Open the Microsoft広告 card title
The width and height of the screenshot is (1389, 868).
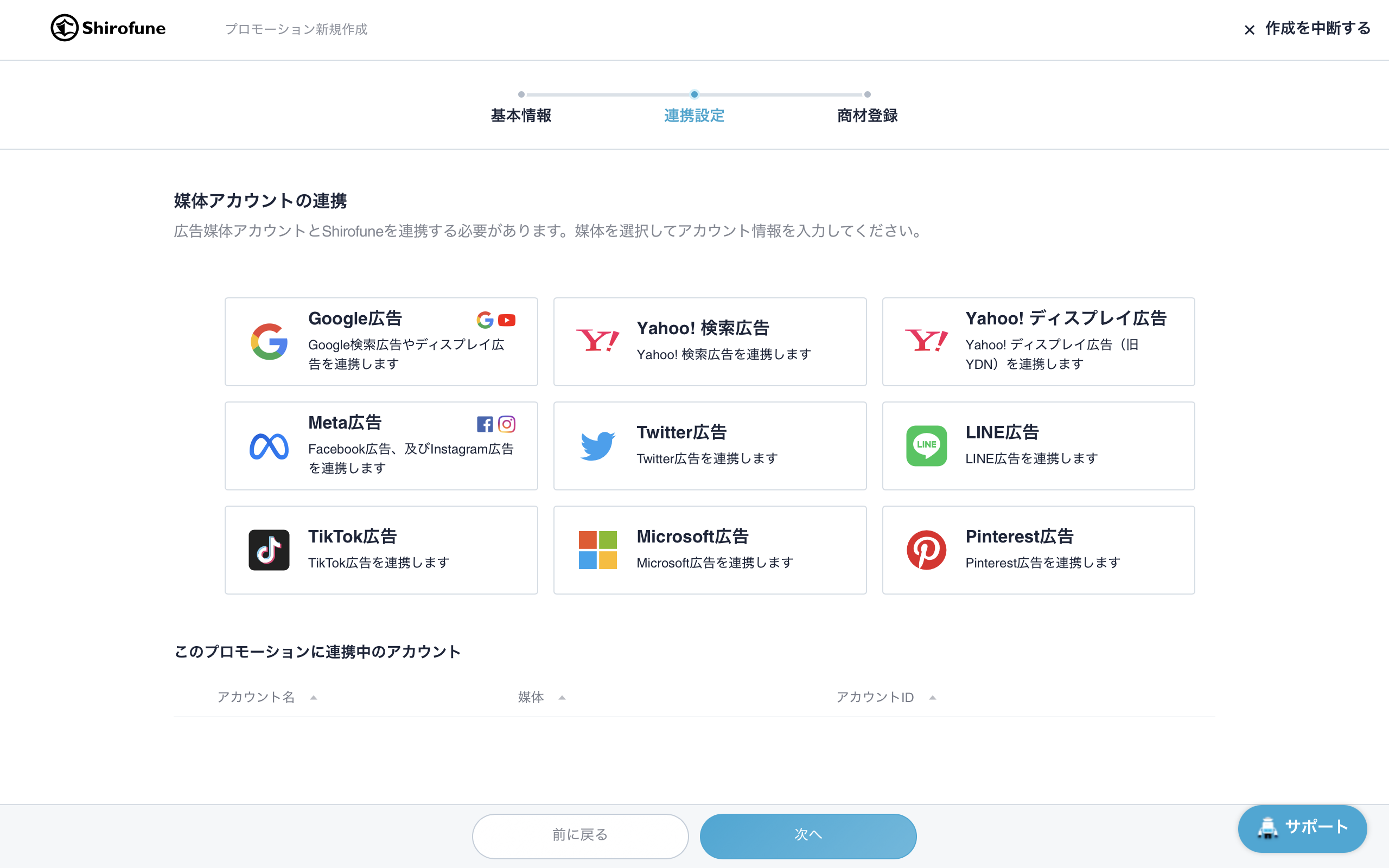(692, 537)
